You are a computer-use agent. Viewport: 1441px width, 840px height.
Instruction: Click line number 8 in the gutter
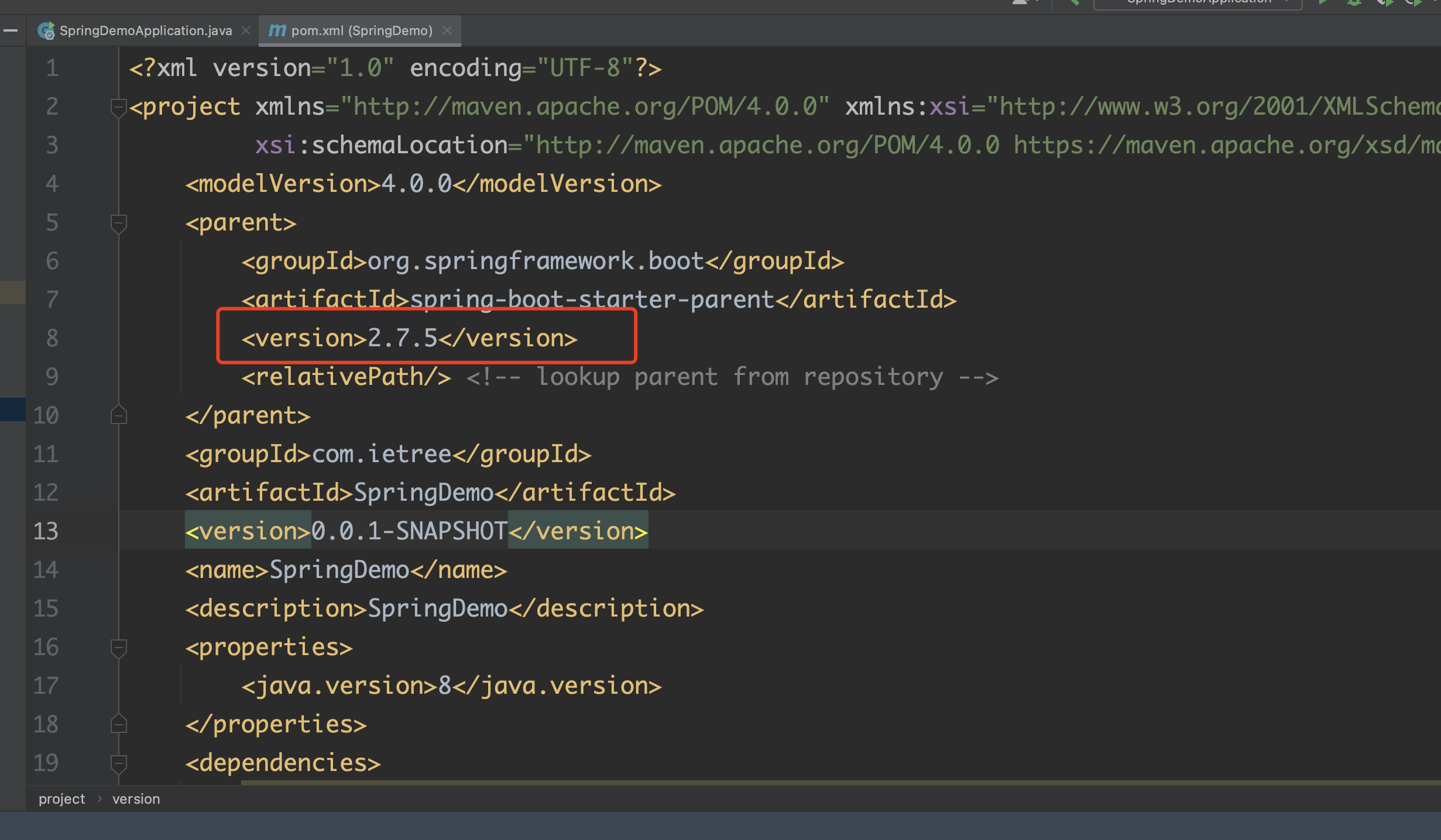tap(52, 338)
